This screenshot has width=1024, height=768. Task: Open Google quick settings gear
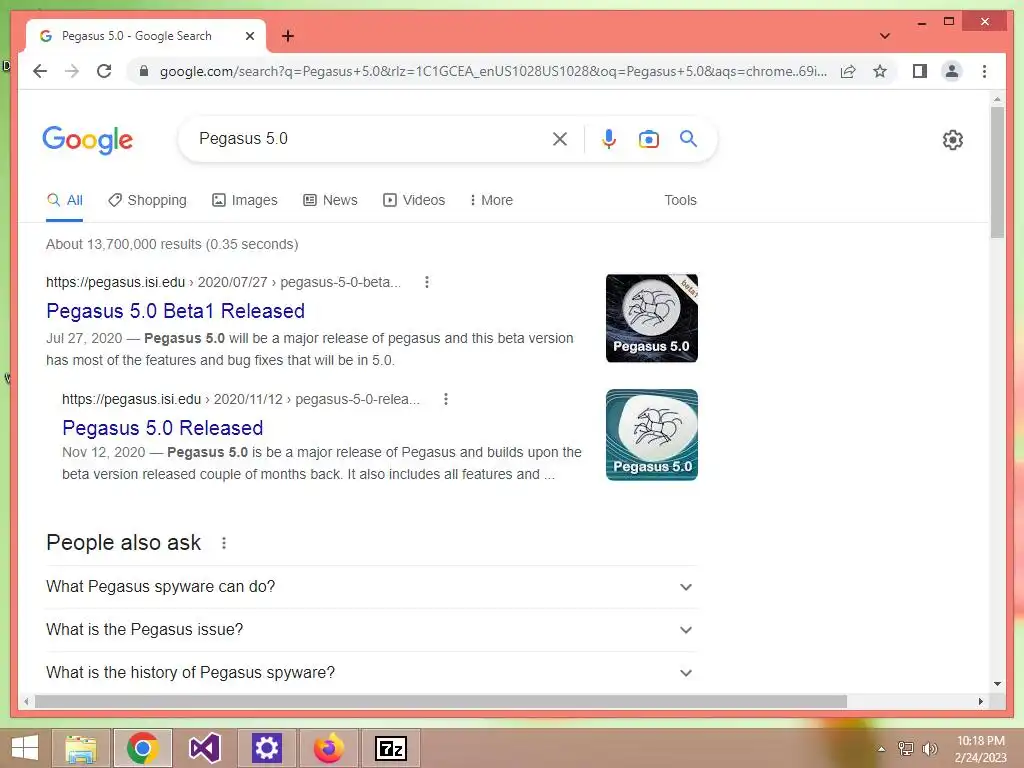click(x=953, y=139)
